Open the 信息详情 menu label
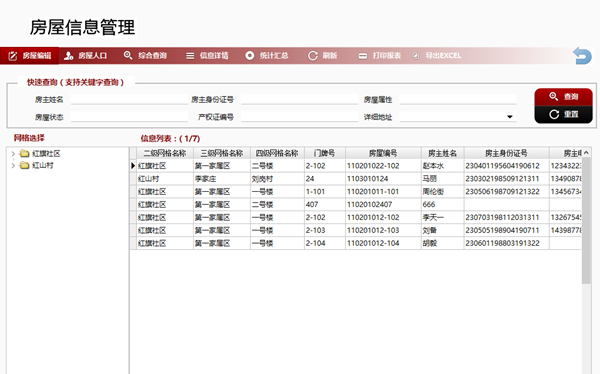600x374 pixels. click(214, 56)
